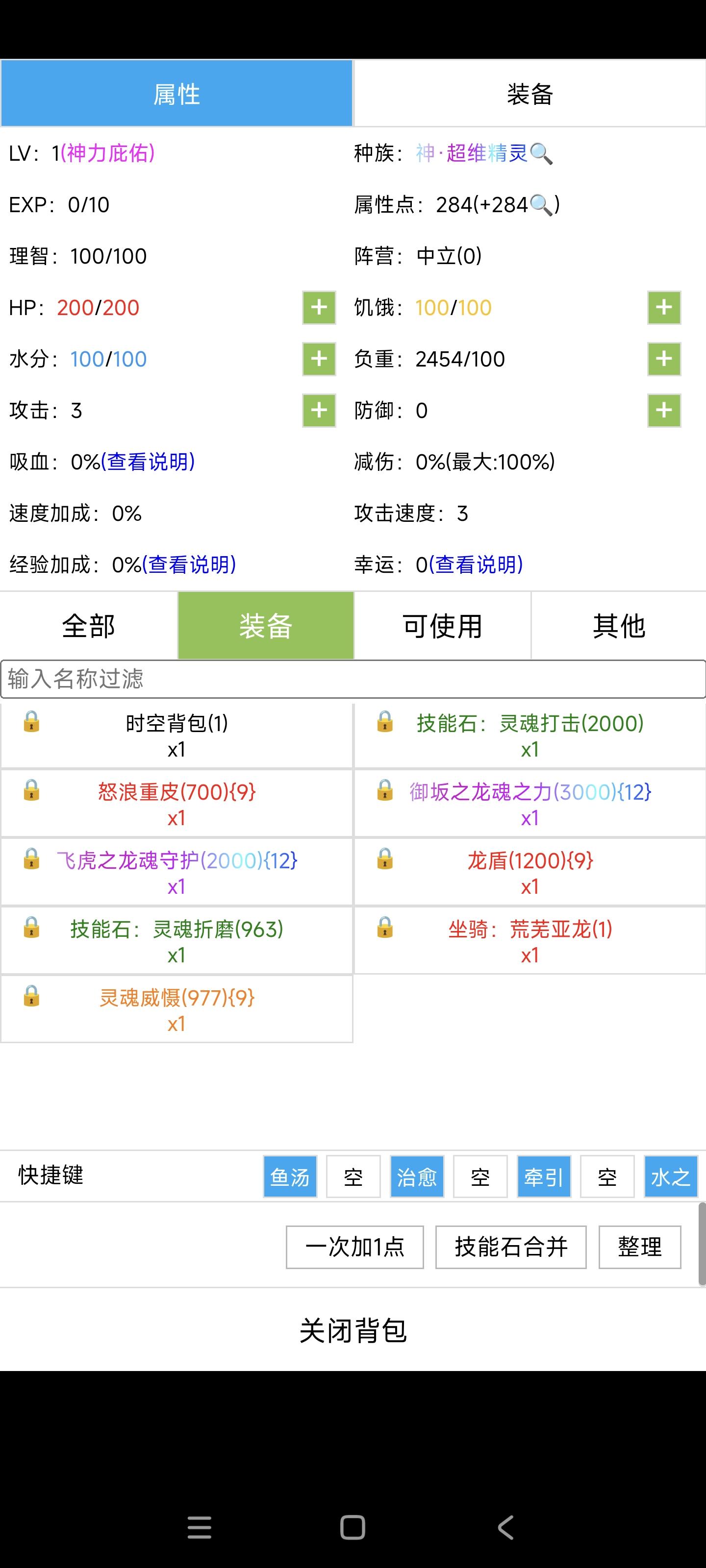
Task: Tap the magnifier icon beside 属性点 bonus
Action: click(x=541, y=206)
